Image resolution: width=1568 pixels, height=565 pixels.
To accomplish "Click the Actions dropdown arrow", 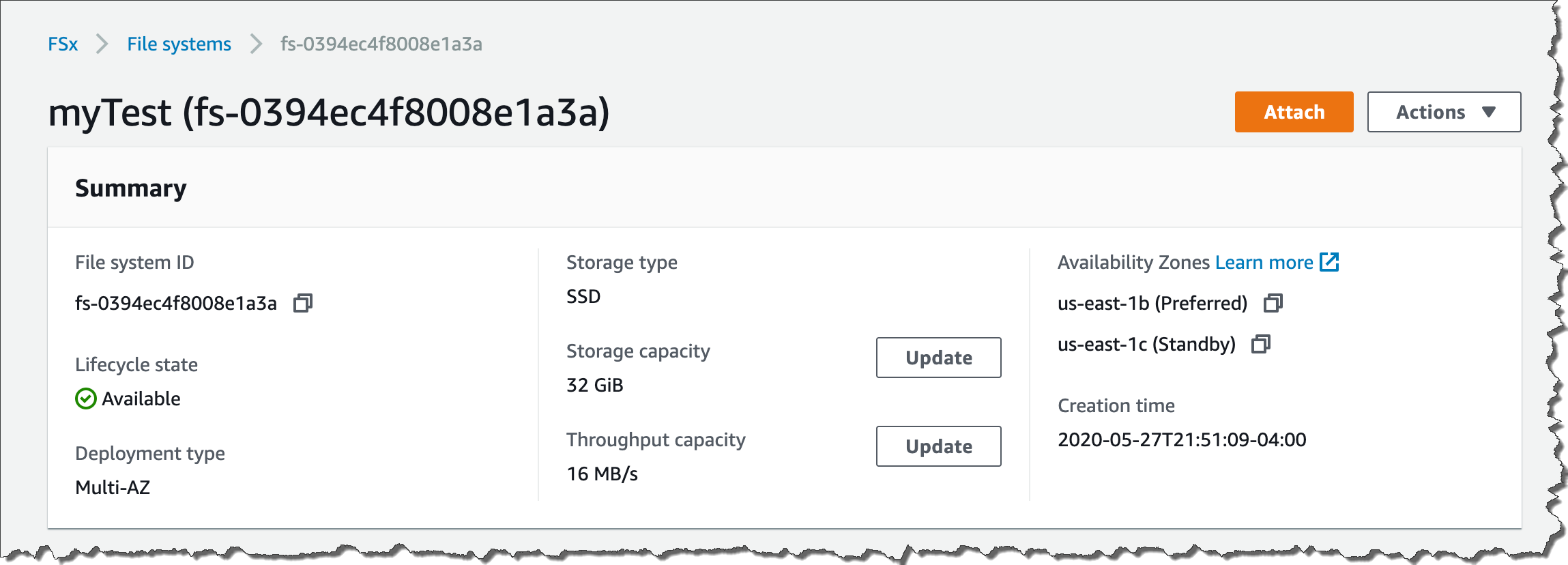I will pyautogui.click(x=1489, y=112).
